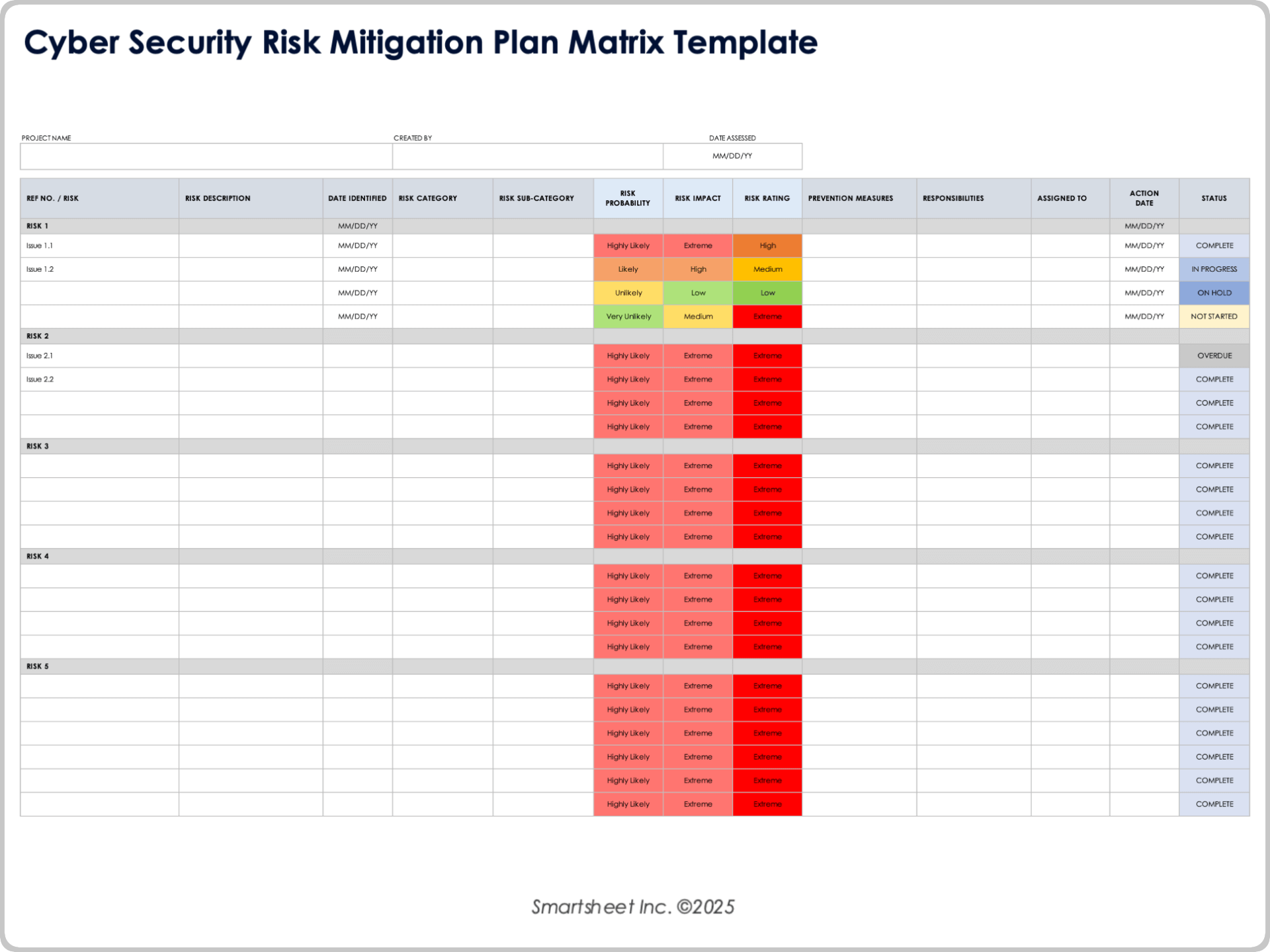Select the IN PROGRESS status cell
Image resolution: width=1270 pixels, height=952 pixels.
click(x=1214, y=269)
